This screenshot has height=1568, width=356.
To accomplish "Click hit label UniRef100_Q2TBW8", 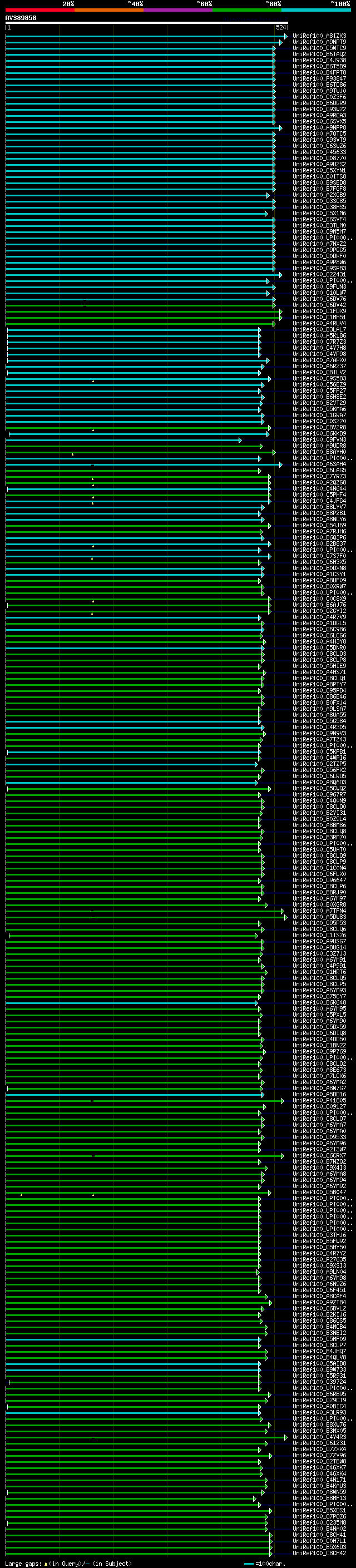I will (319, 1461).
